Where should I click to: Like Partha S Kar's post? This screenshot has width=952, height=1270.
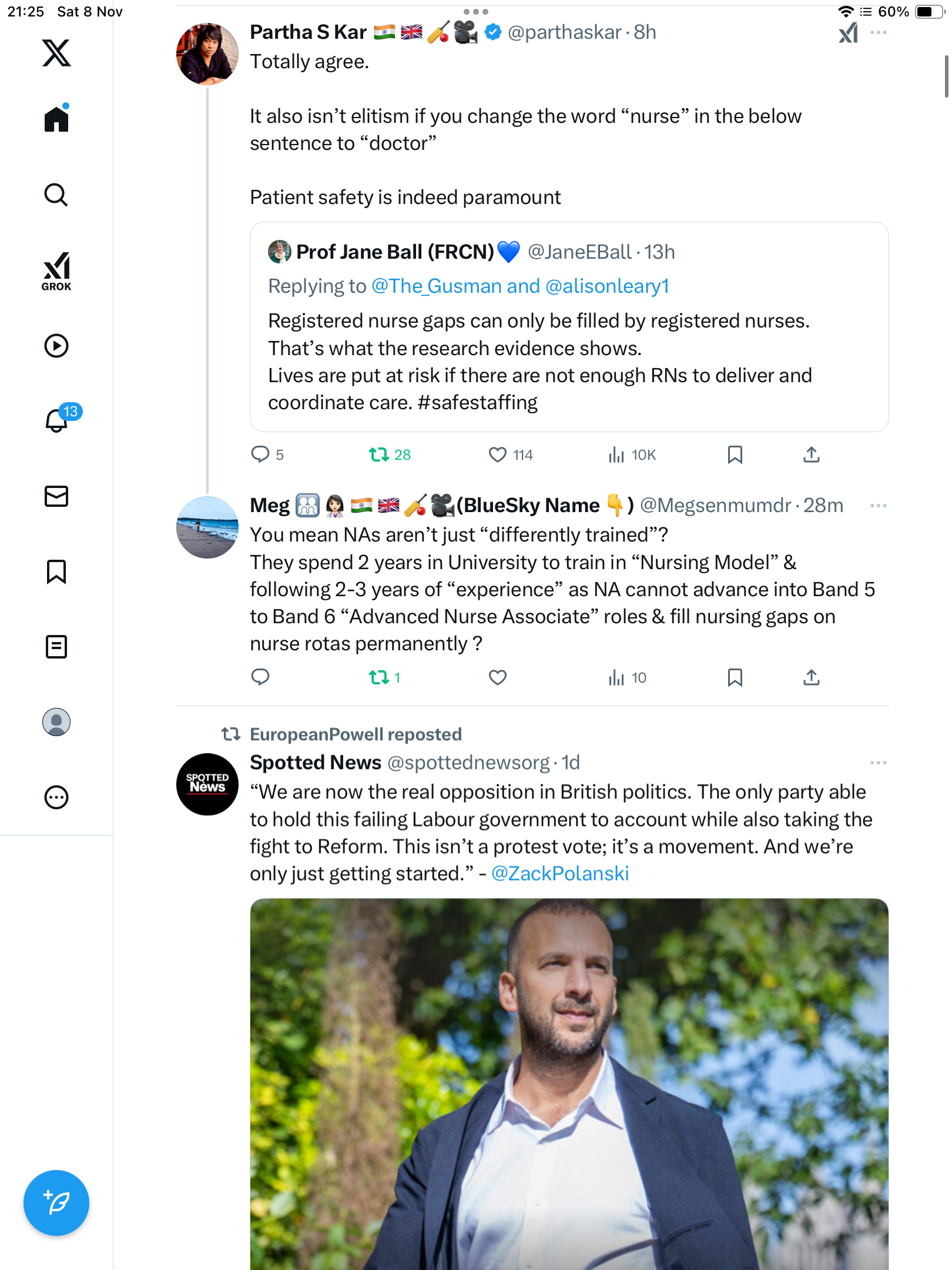click(x=498, y=454)
